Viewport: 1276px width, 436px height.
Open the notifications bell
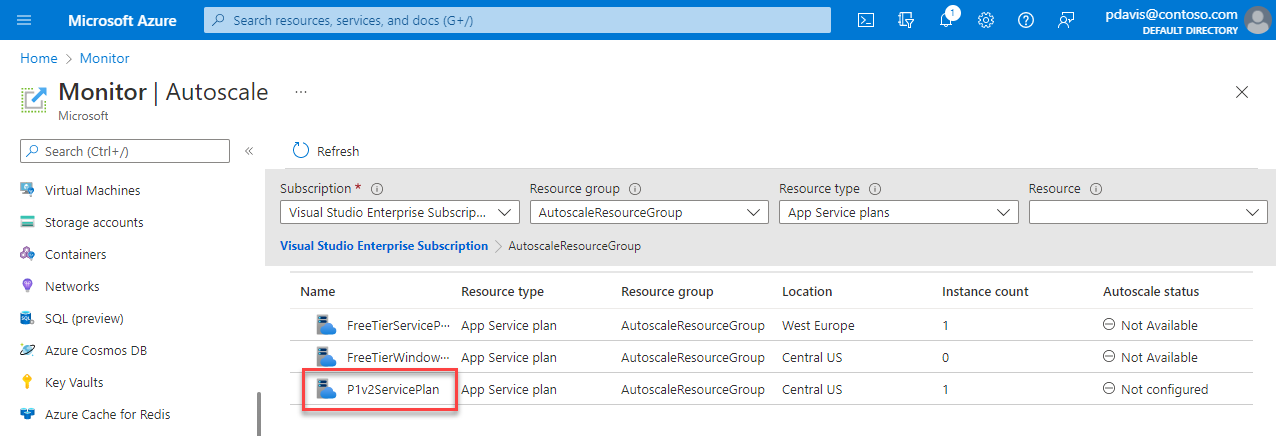[947, 20]
